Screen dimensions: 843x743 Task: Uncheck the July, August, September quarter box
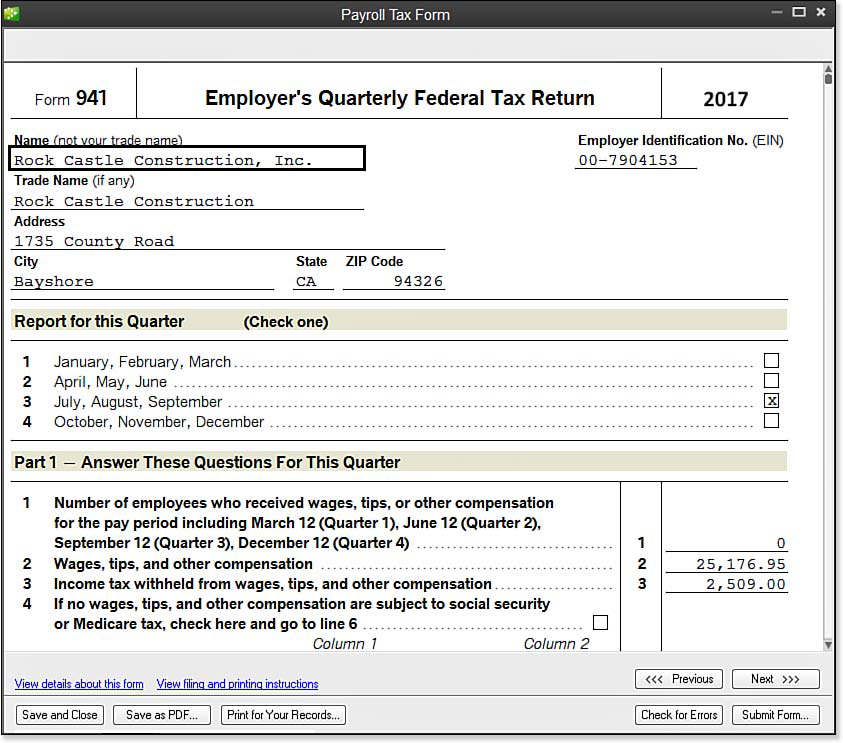pyautogui.click(x=771, y=401)
